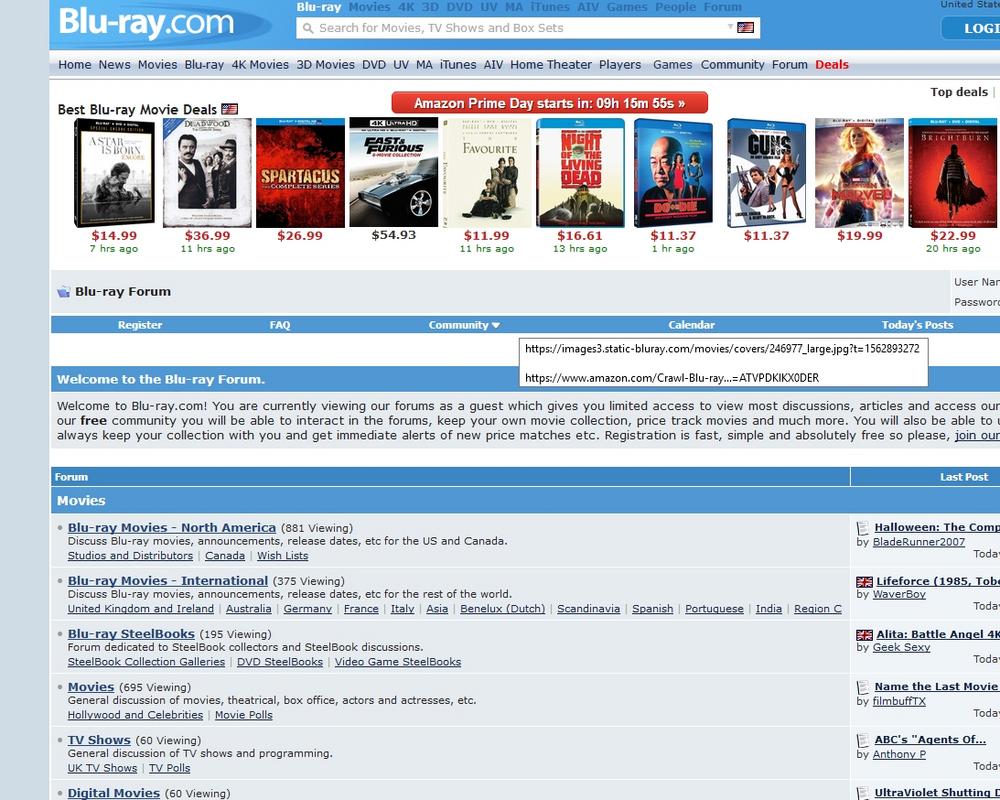The width and height of the screenshot is (1000, 800).
Task: Select the 4K tab above search bar
Action: (406, 7)
